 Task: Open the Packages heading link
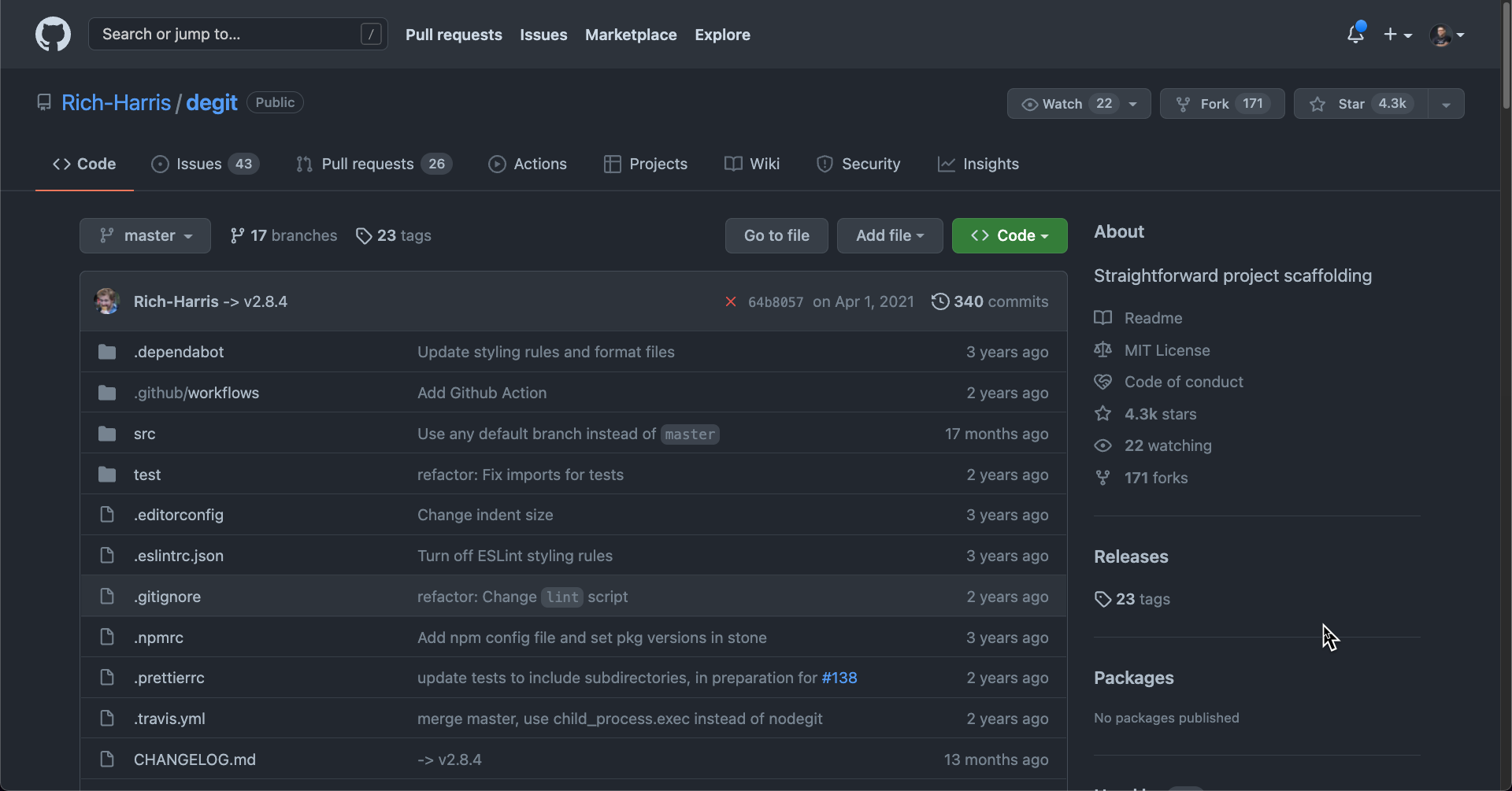tap(1133, 678)
